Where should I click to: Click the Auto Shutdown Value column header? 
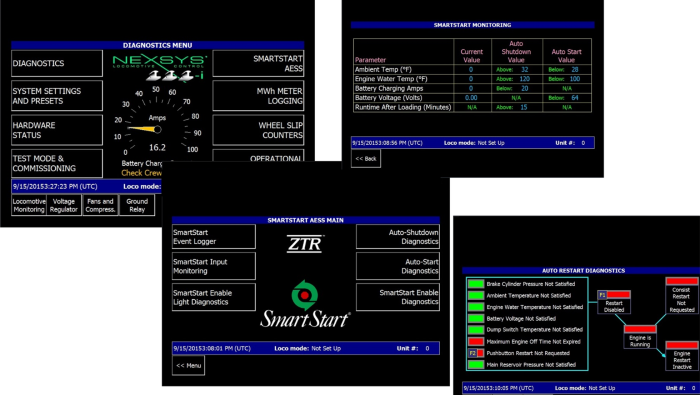(516, 52)
